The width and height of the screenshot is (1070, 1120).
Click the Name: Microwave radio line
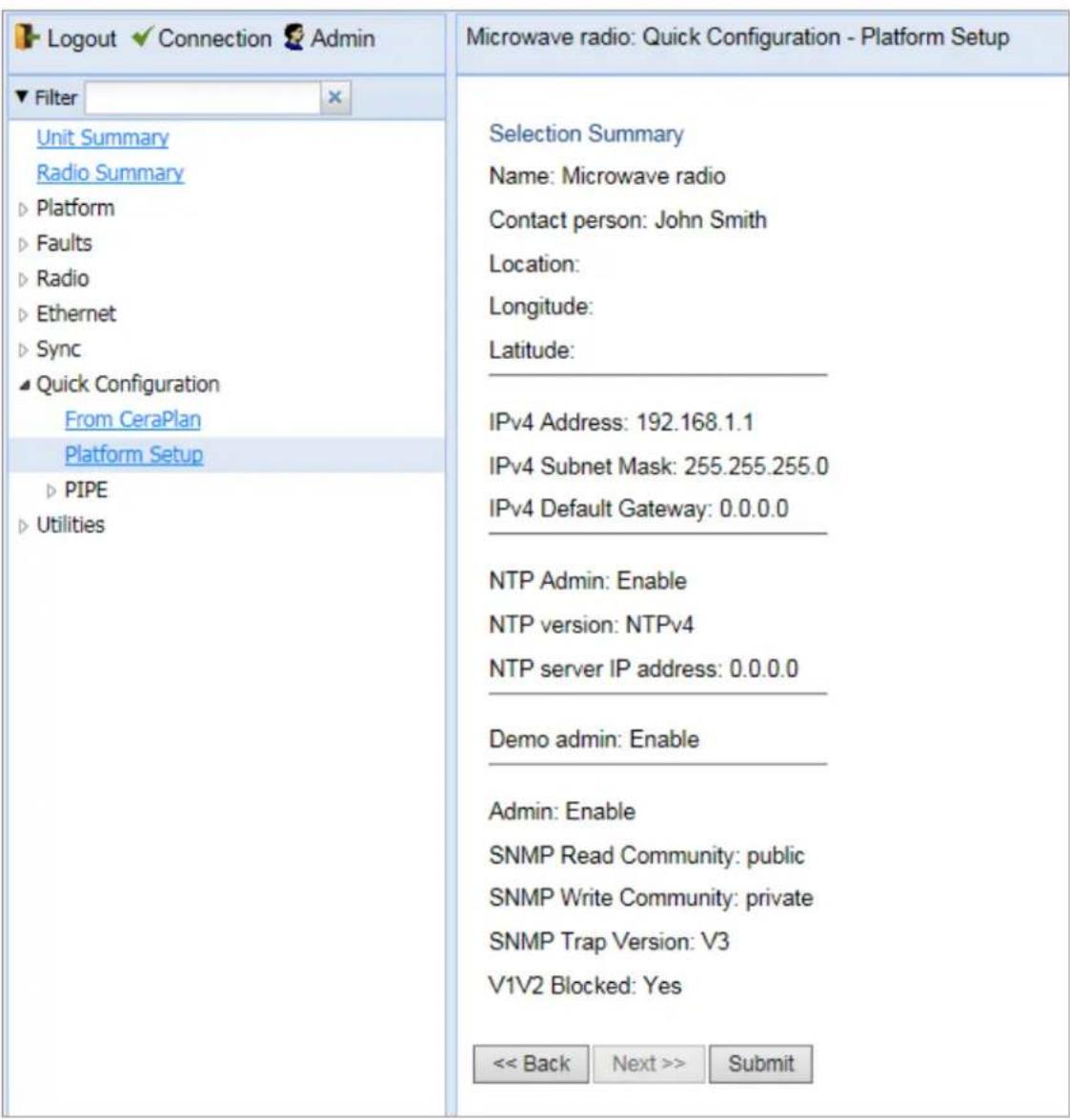pos(607,175)
